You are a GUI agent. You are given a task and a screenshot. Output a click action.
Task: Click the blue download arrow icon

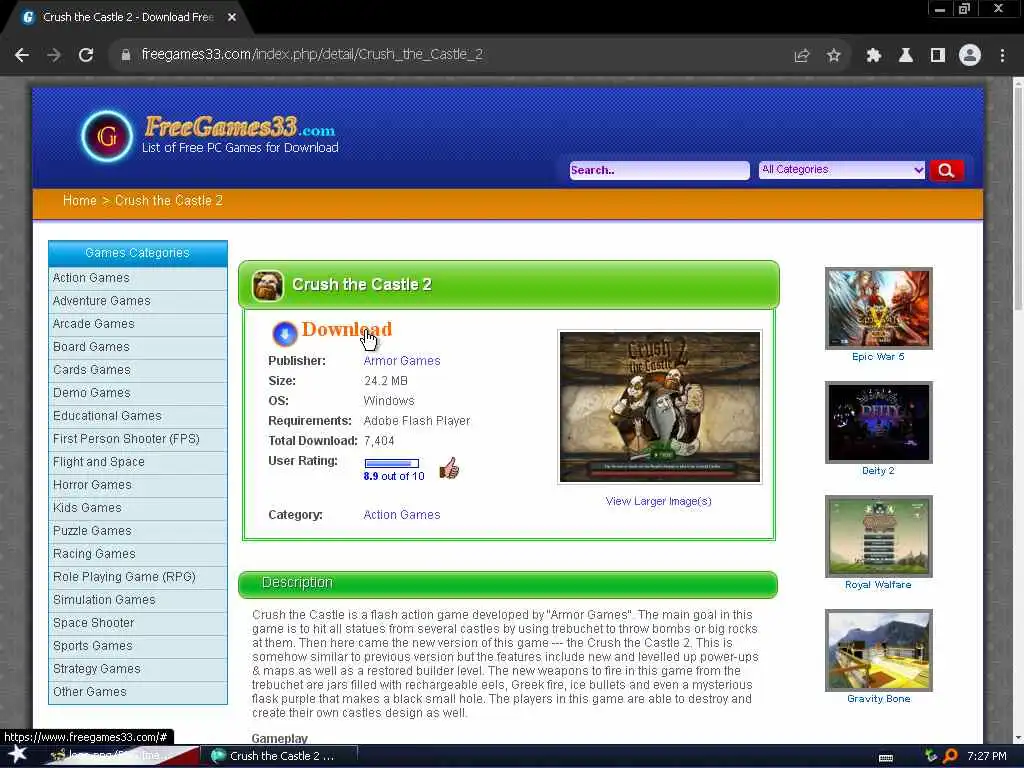point(284,334)
